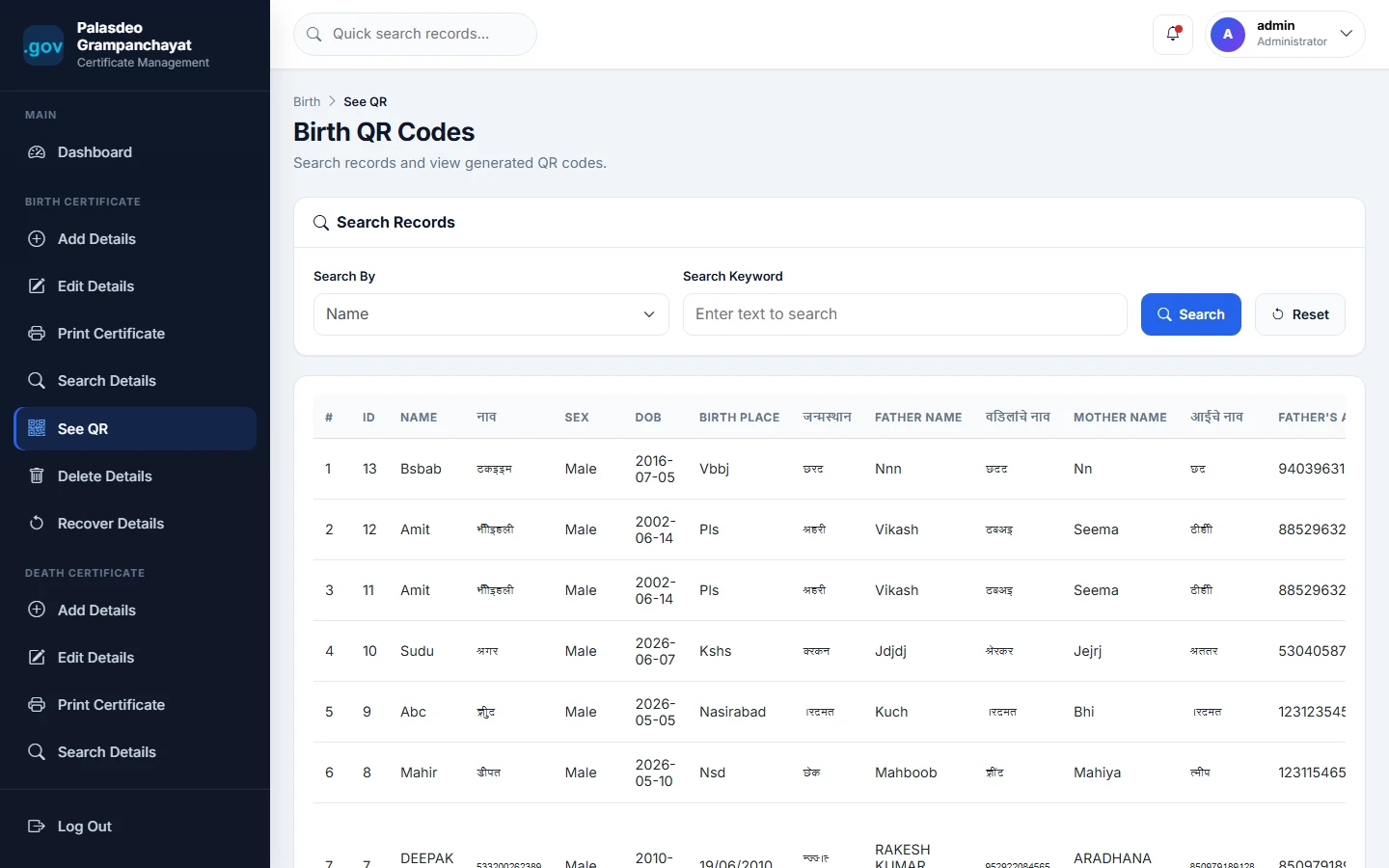
Task: Open Birth Certificate Search Details
Action: pos(135,381)
